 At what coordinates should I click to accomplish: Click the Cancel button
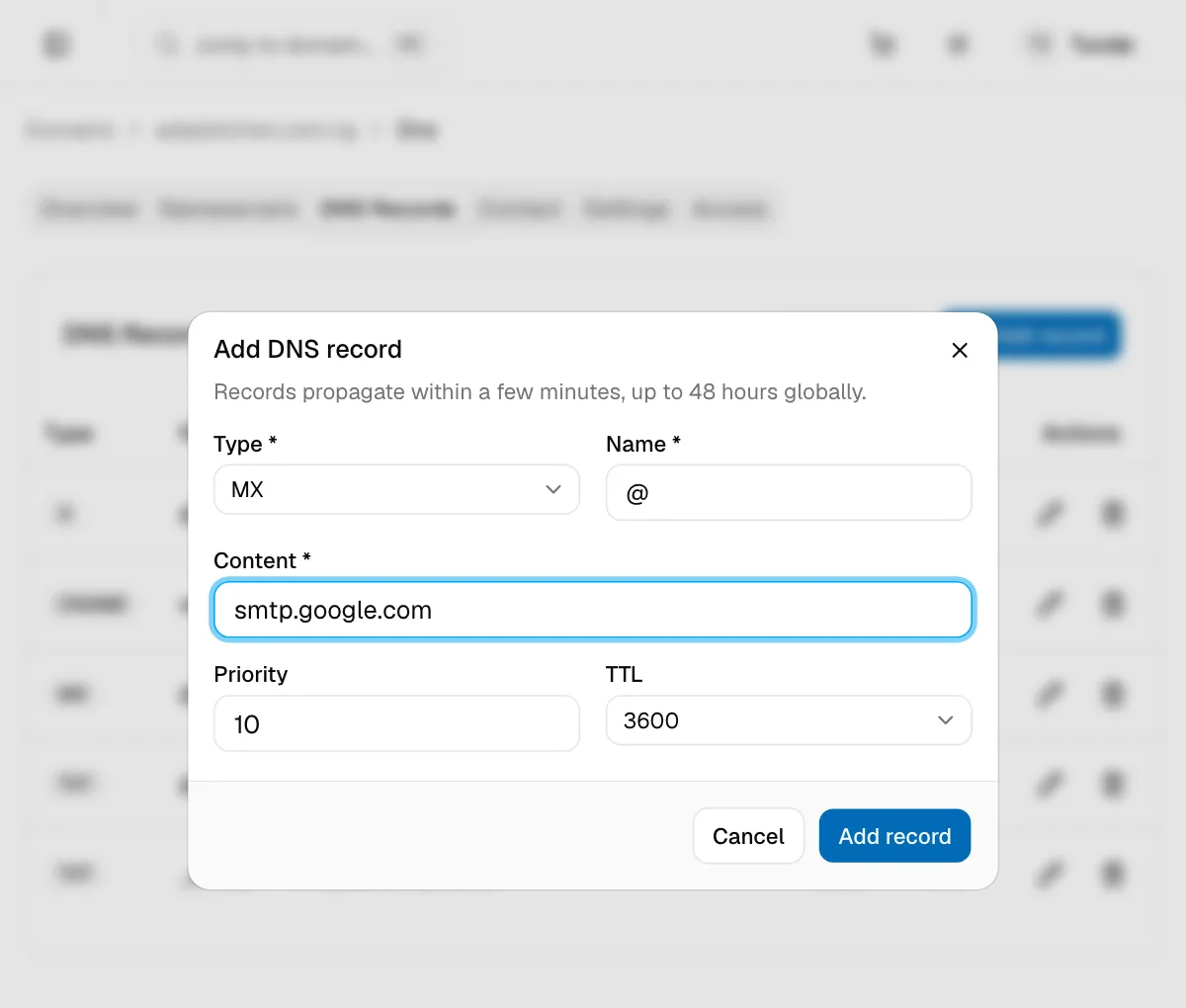[748, 836]
